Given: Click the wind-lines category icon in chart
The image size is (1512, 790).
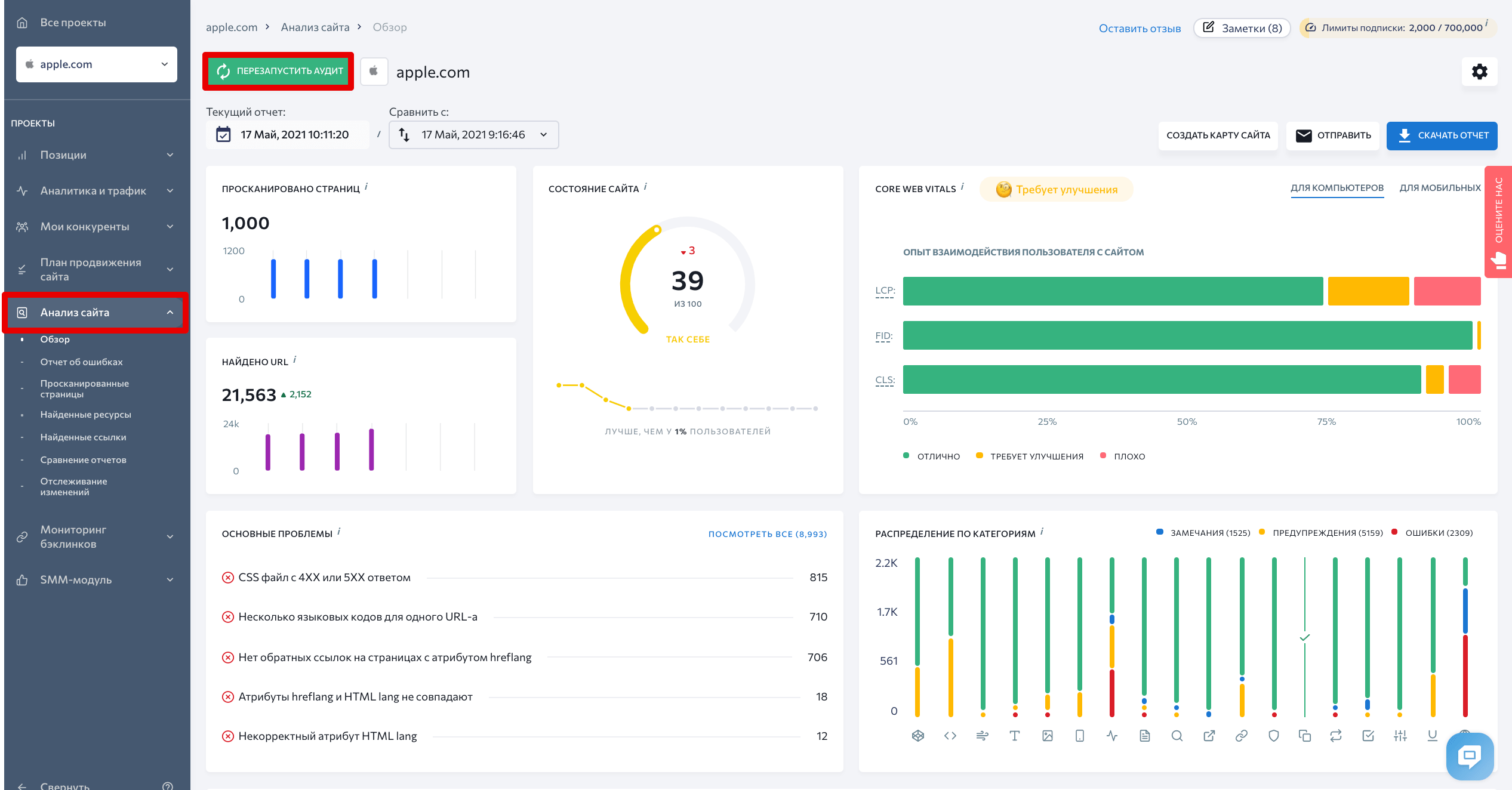Looking at the screenshot, I should point(983,736).
